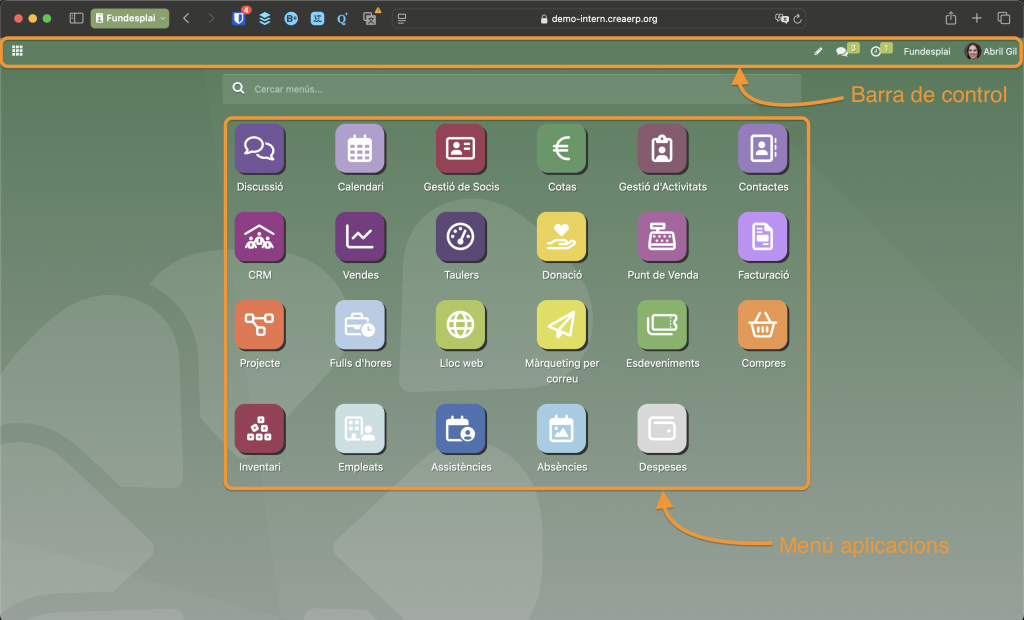Screen dimensions: 1024x620
Task: Open Màrqueting per correu app
Action: (561, 325)
